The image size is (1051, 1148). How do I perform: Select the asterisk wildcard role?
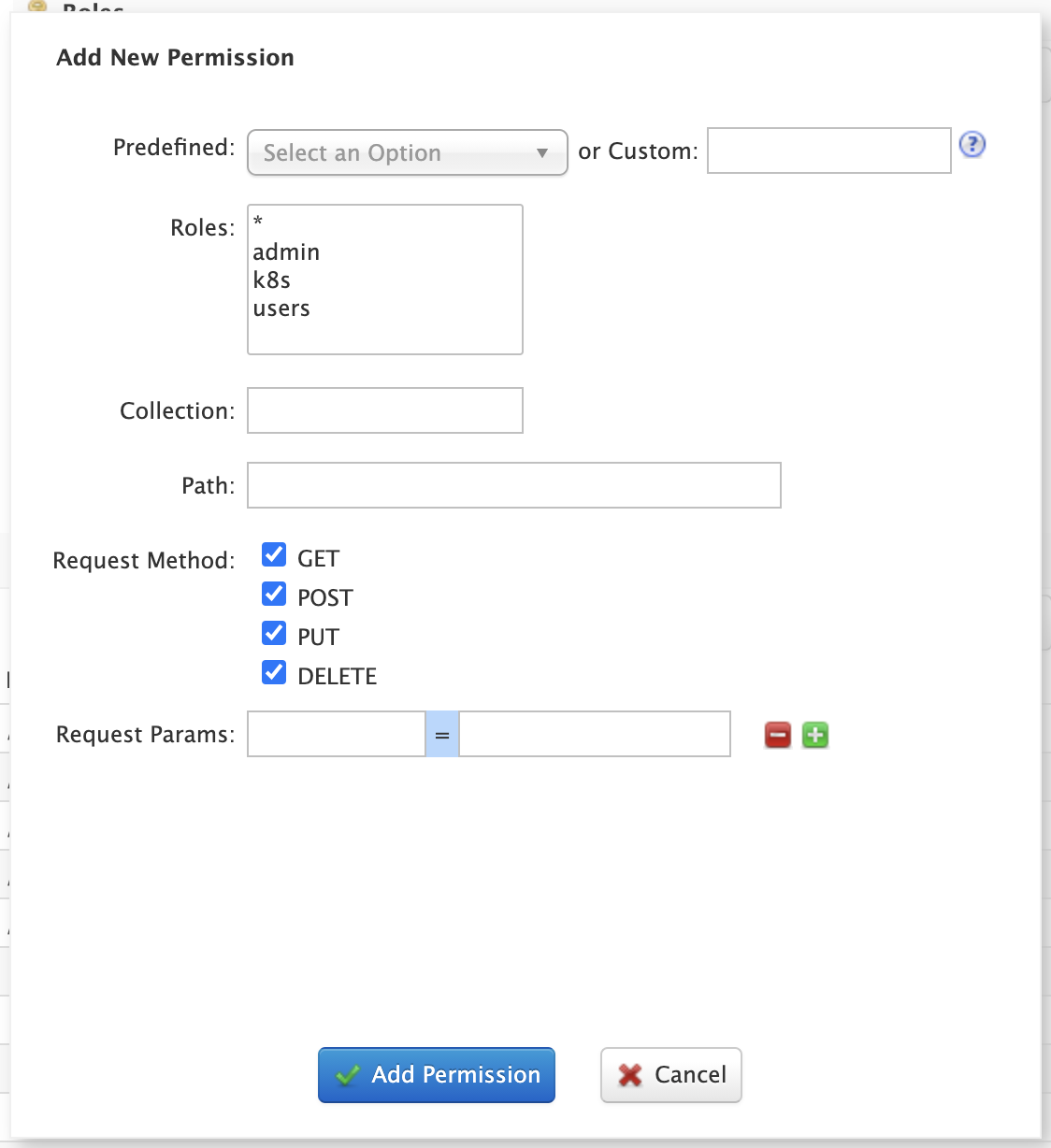click(258, 222)
